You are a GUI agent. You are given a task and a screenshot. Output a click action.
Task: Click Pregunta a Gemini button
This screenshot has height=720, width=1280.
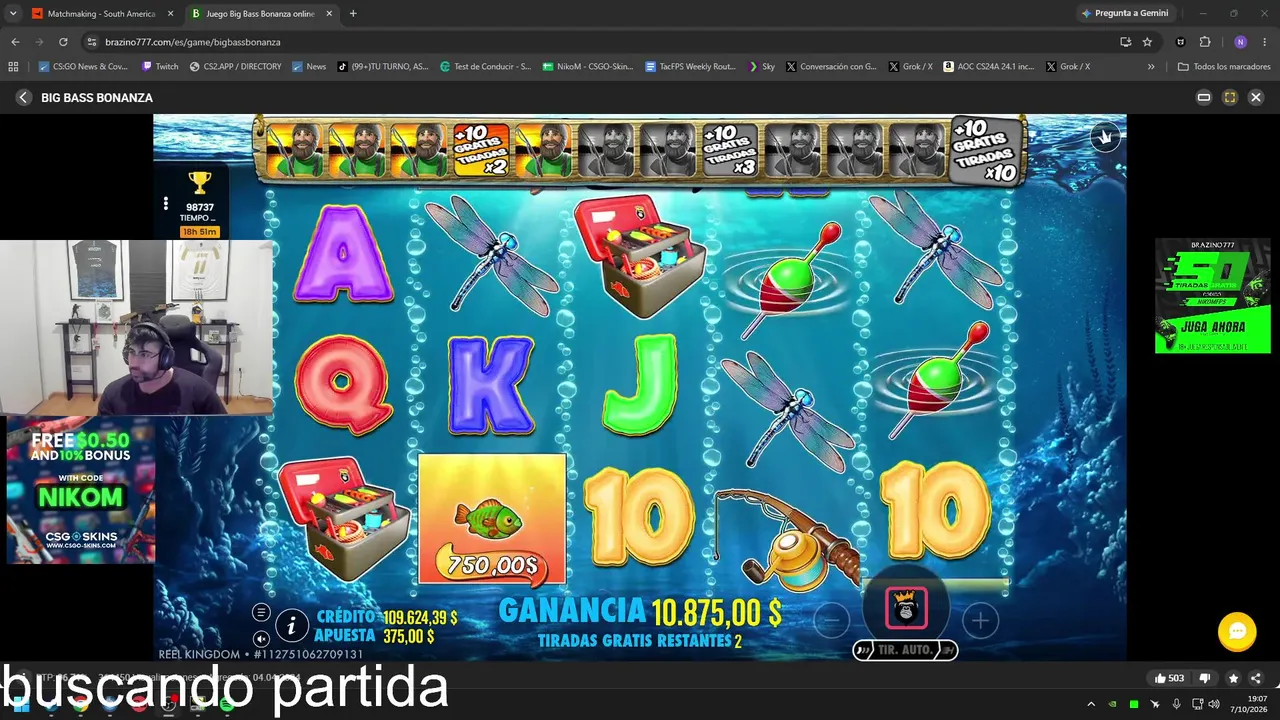point(1124,14)
